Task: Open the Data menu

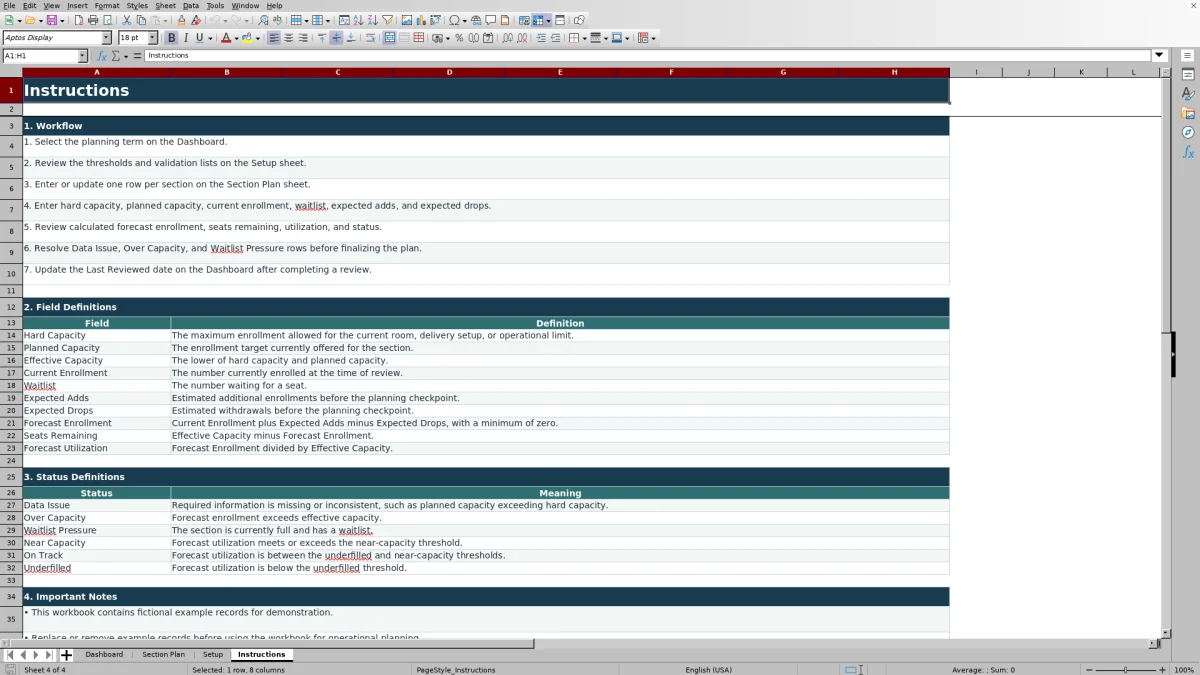Action: 191,6
